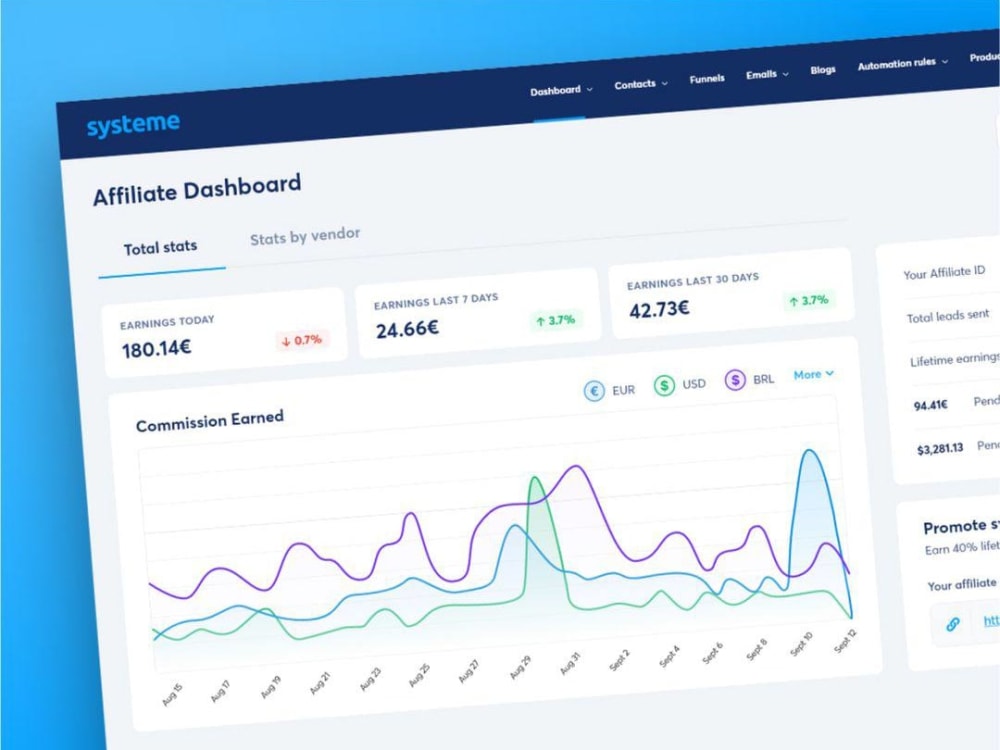Switch to Stats by vendor tab
The width and height of the screenshot is (1000, 750).
[305, 237]
